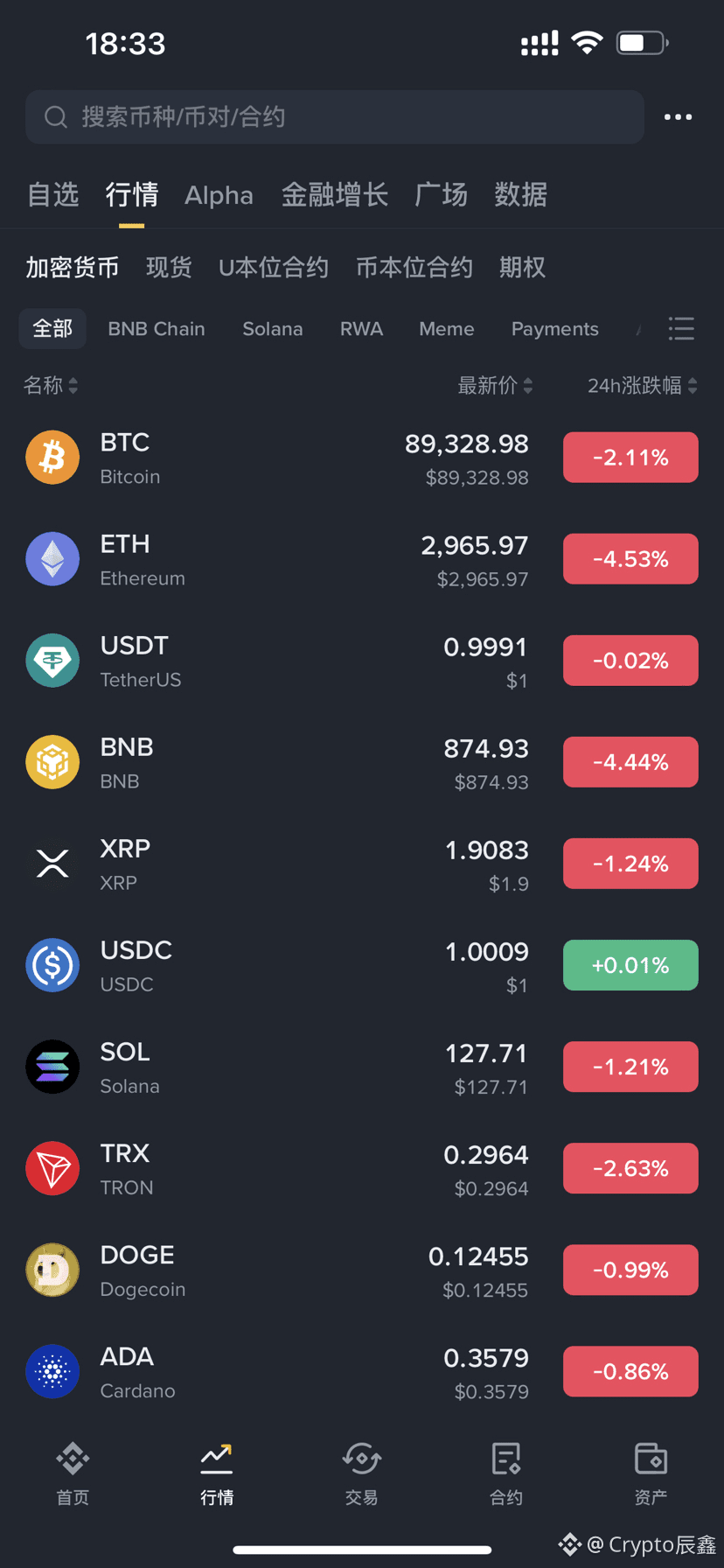This screenshot has height=1568, width=724.
Task: Switch to the Alpha tab
Action: click(x=219, y=195)
